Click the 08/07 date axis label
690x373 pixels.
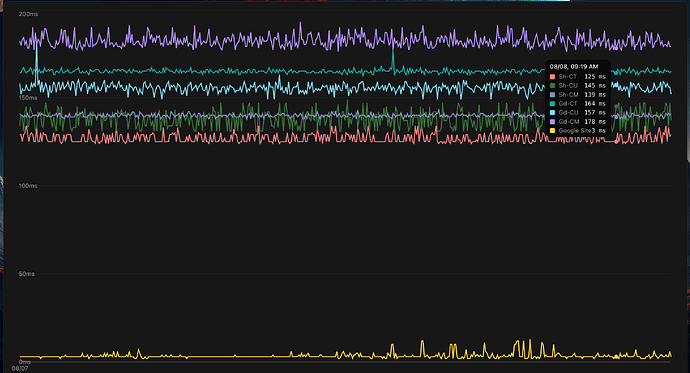tap(20, 369)
